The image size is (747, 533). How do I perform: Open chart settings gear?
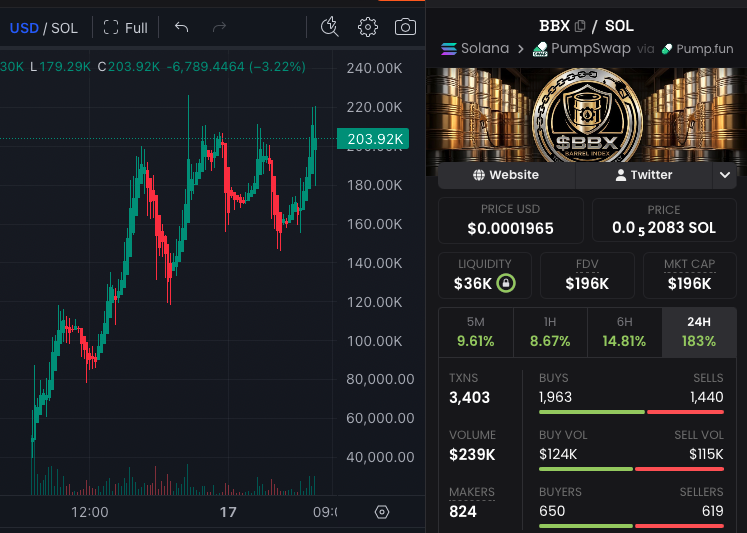click(368, 27)
